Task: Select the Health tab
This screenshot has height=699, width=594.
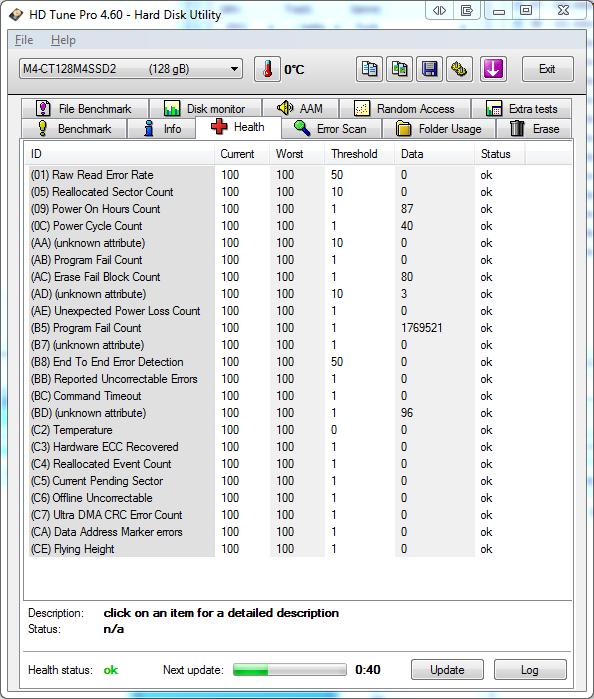Action: coord(238,127)
